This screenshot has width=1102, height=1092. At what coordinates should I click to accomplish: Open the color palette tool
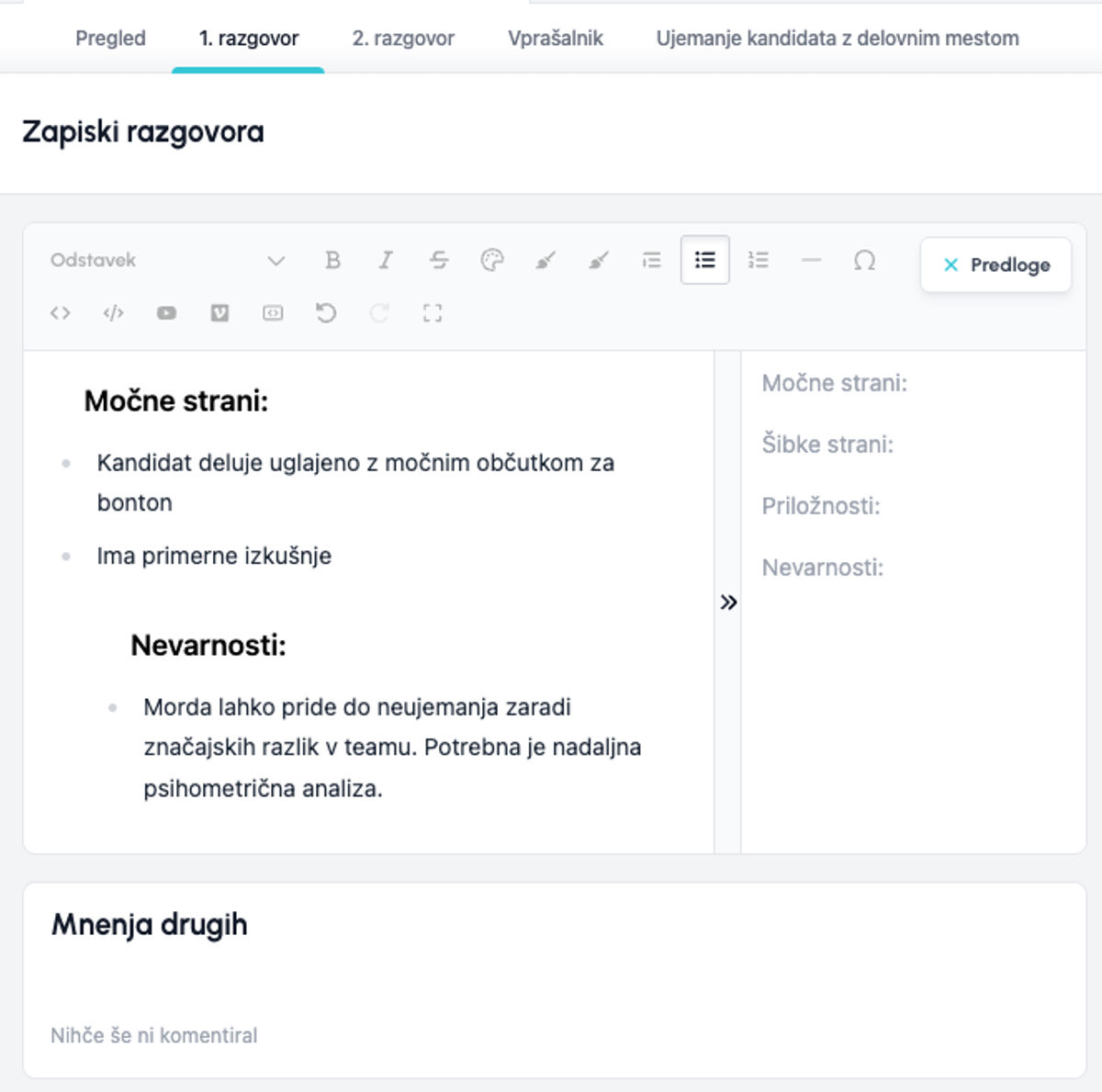coord(492,260)
